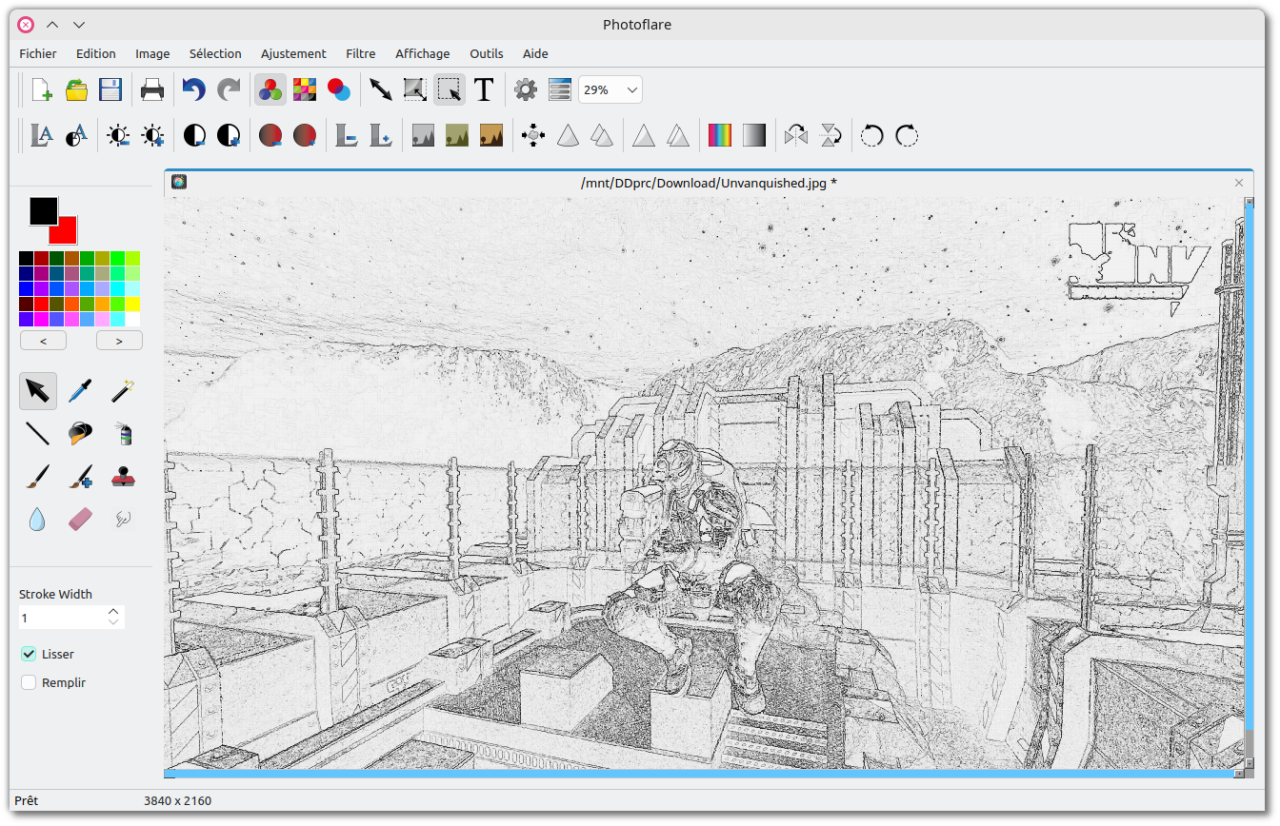Select the pink Eraser tool

pyautogui.click(x=80, y=519)
